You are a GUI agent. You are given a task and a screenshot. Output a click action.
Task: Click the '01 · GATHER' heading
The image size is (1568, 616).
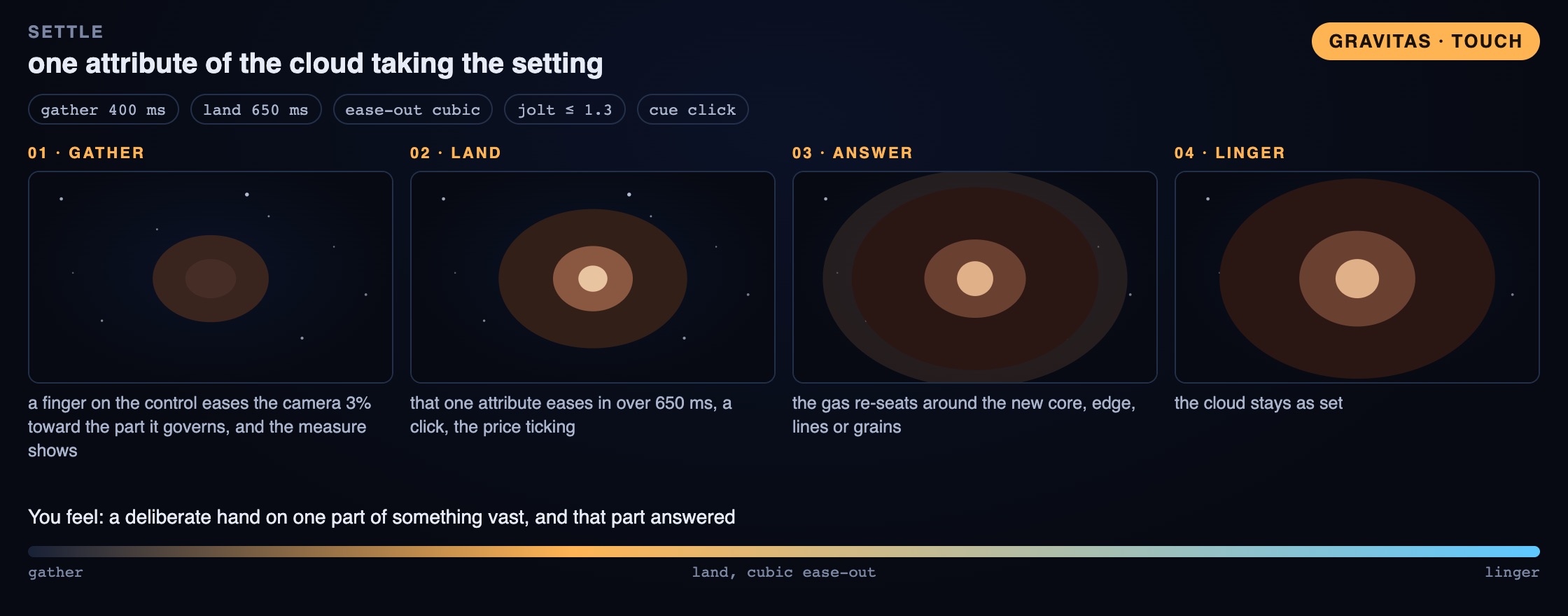pyautogui.click(x=86, y=153)
